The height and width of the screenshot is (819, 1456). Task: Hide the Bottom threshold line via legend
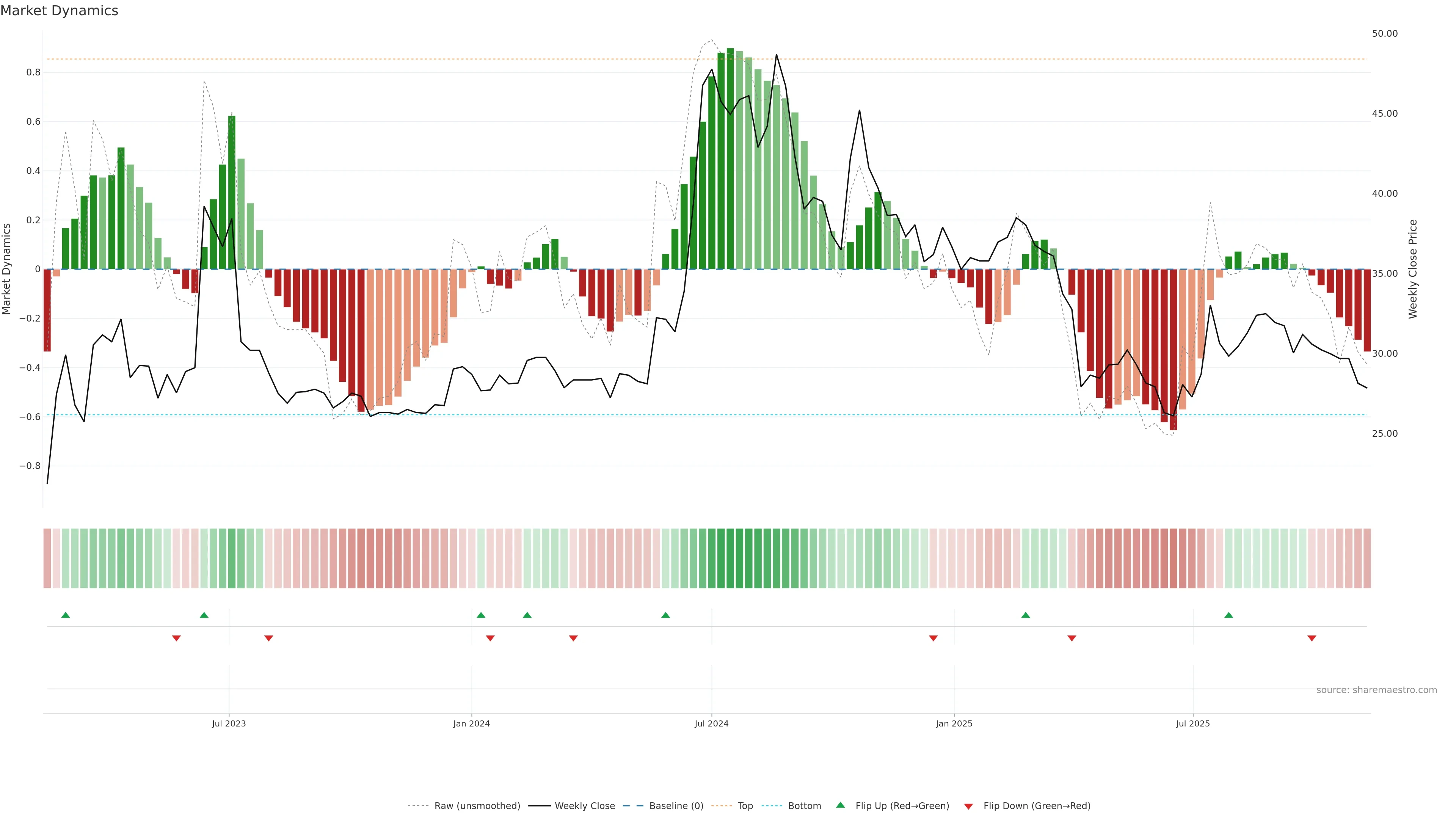pos(804,806)
